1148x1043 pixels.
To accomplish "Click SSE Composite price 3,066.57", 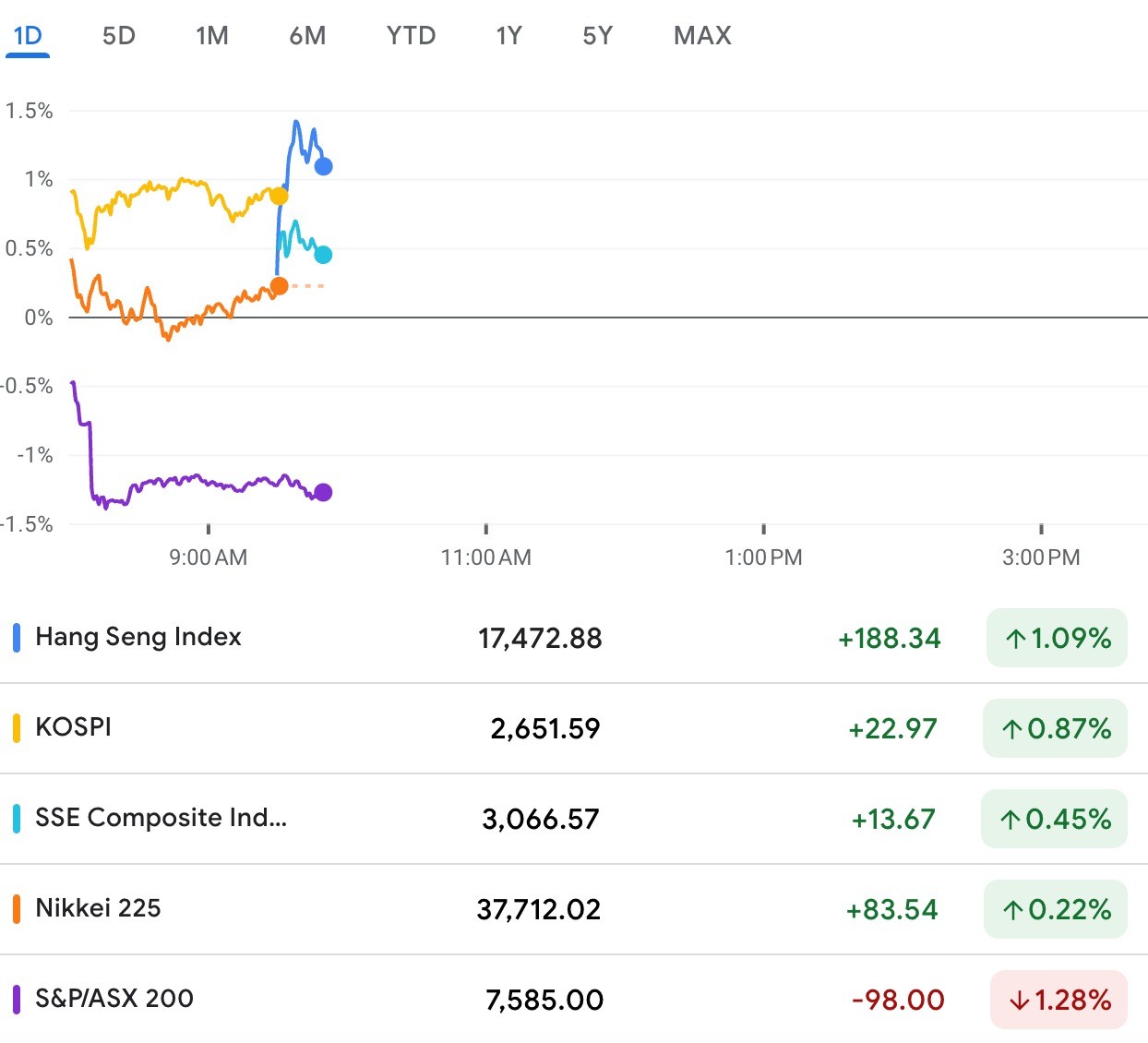I will (541, 819).
